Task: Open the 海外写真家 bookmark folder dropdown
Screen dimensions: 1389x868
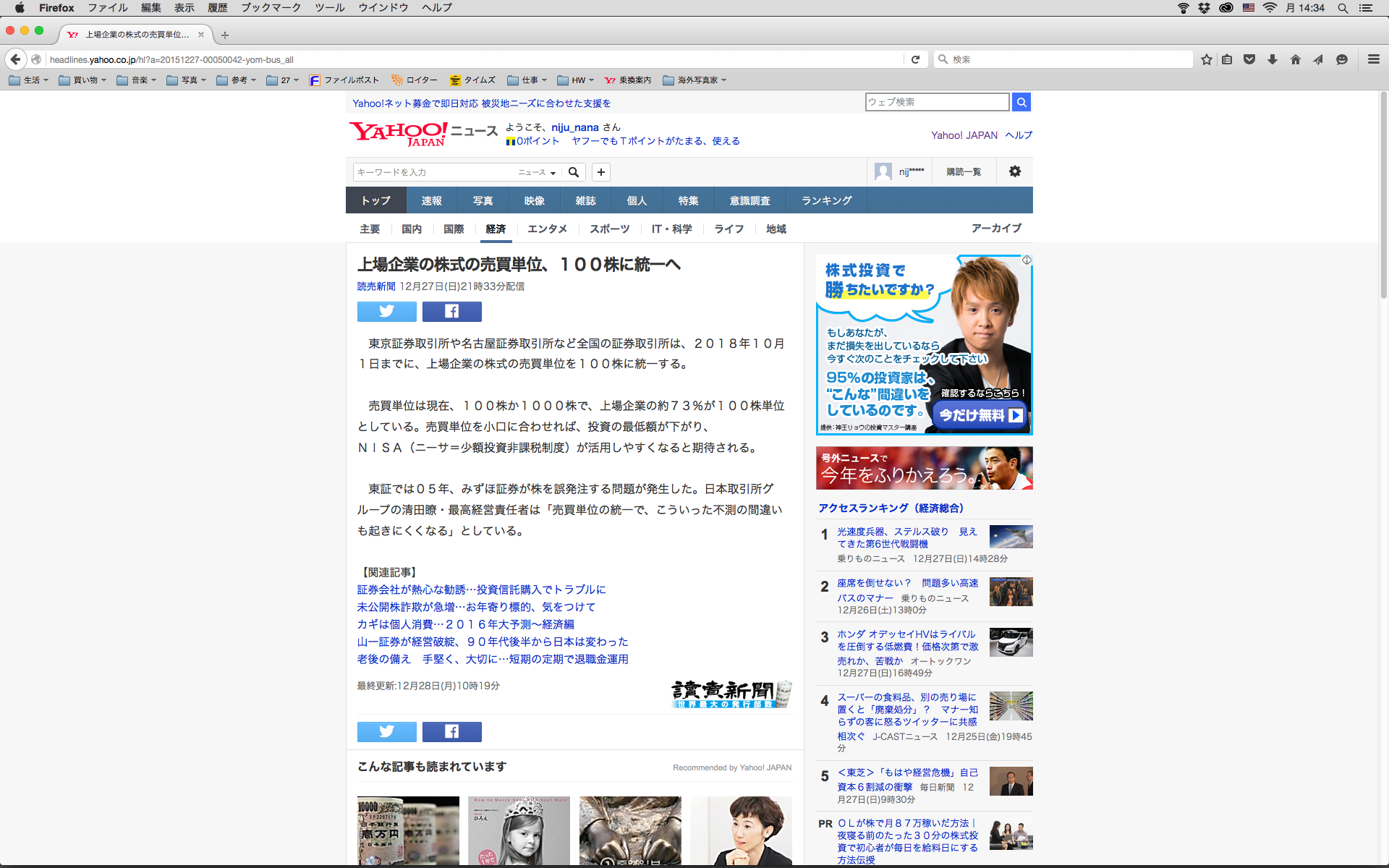Action: coord(695,80)
